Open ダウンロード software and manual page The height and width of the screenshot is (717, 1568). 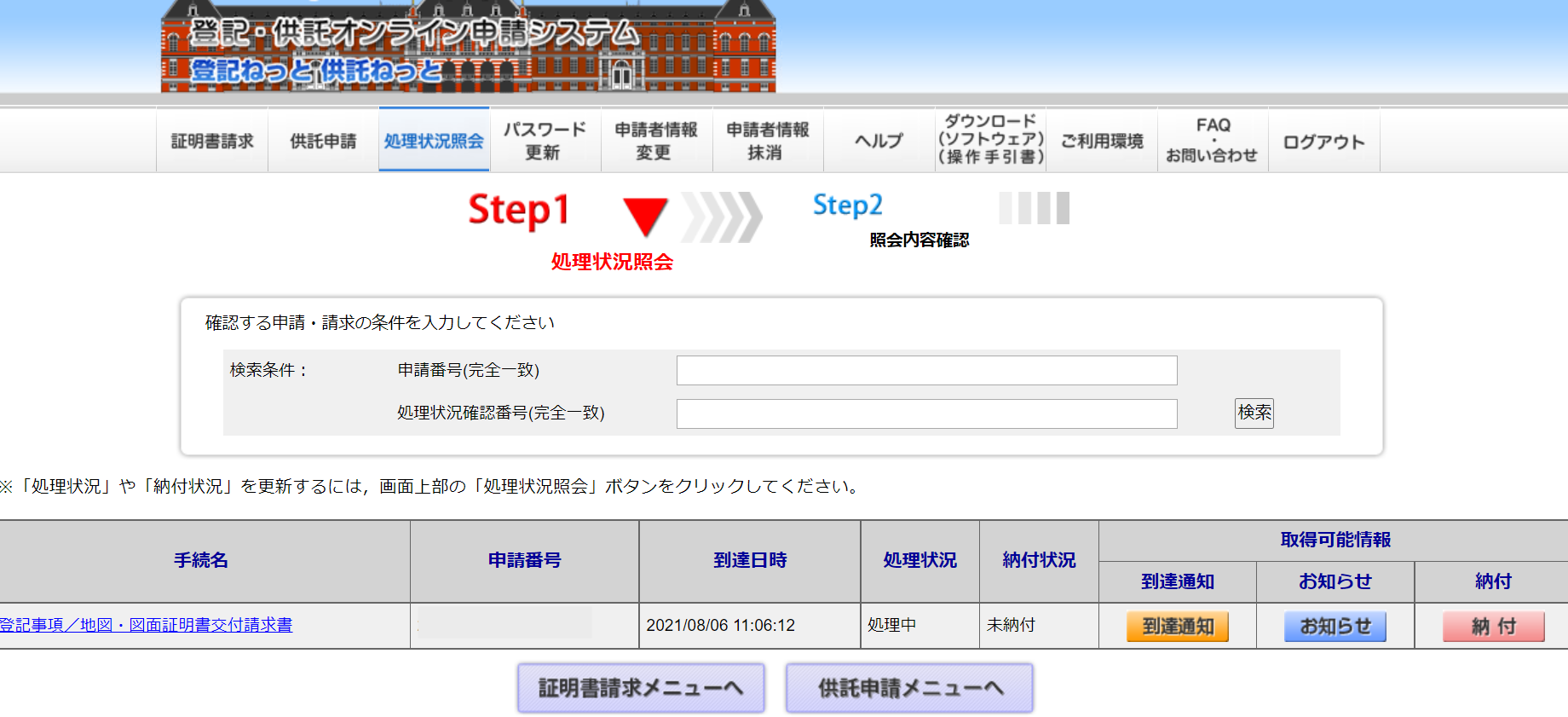click(990, 140)
